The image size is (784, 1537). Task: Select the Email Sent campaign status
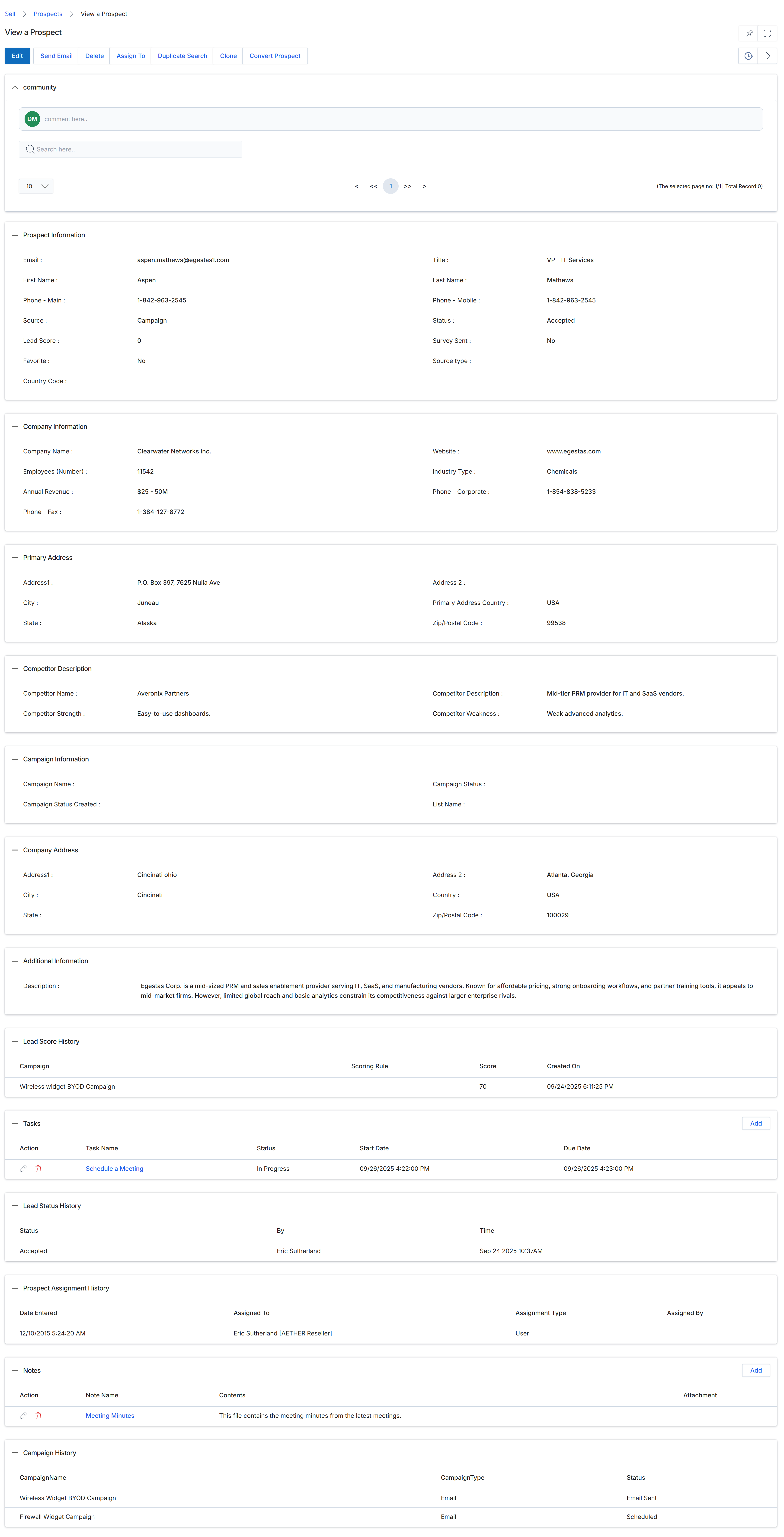pyautogui.click(x=641, y=1498)
